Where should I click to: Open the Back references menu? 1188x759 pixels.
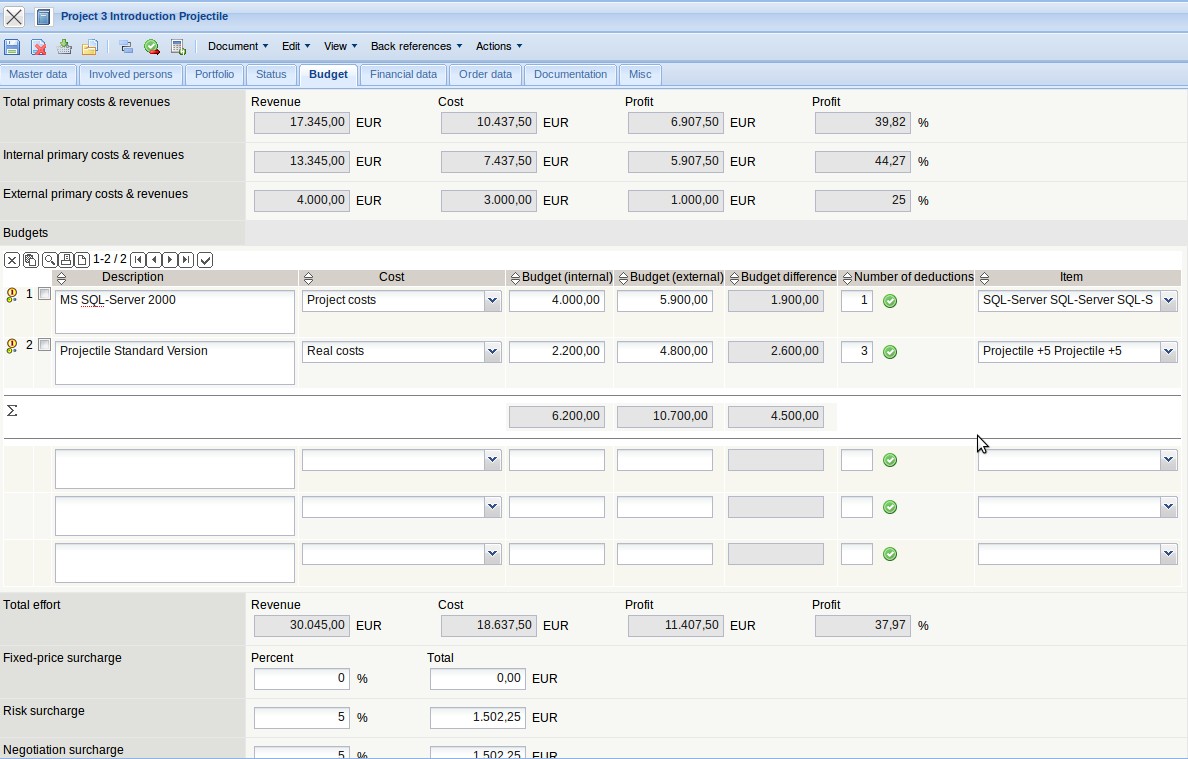pyautogui.click(x=416, y=46)
